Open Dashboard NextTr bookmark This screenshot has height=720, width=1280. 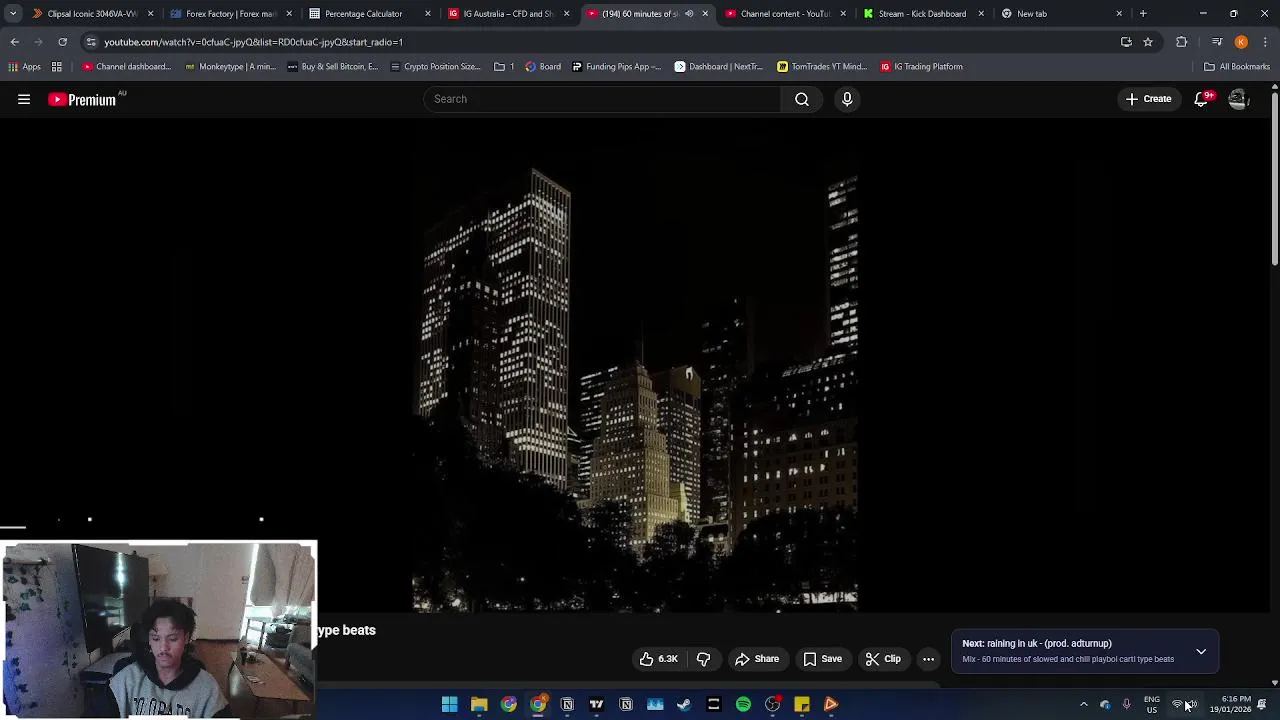coord(718,67)
